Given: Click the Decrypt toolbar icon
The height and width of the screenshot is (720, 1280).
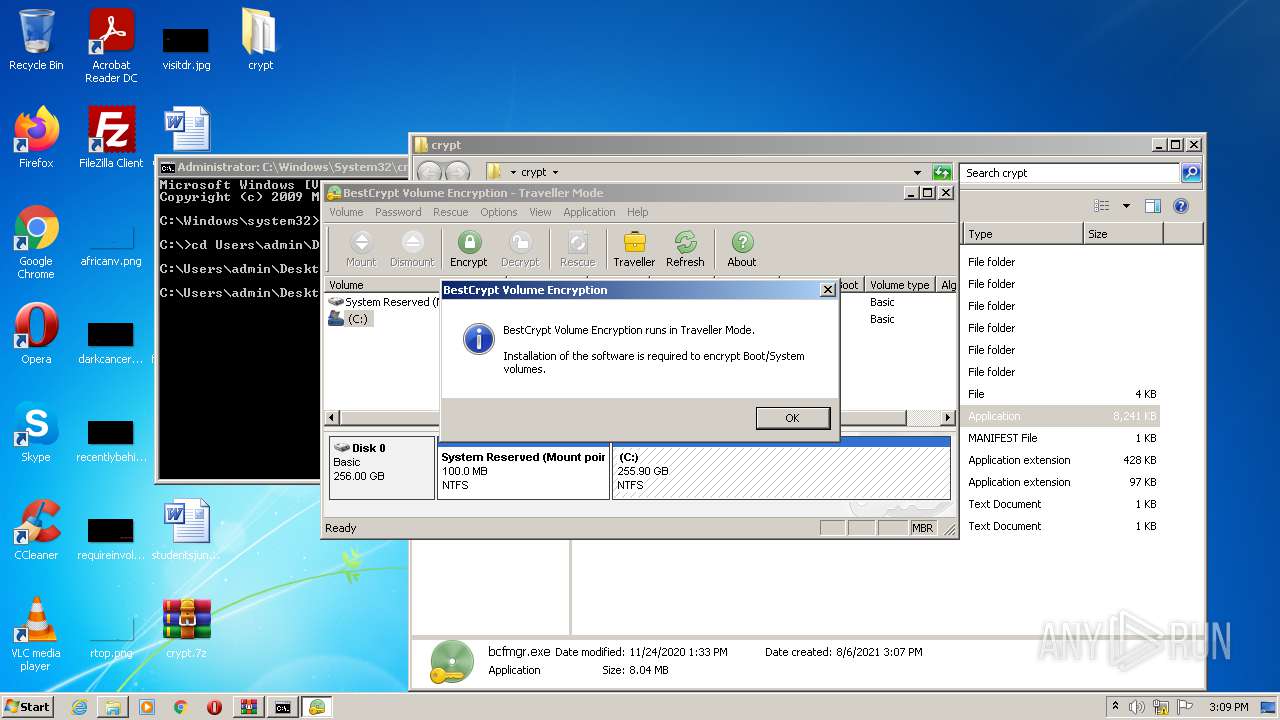Looking at the screenshot, I should point(520,249).
